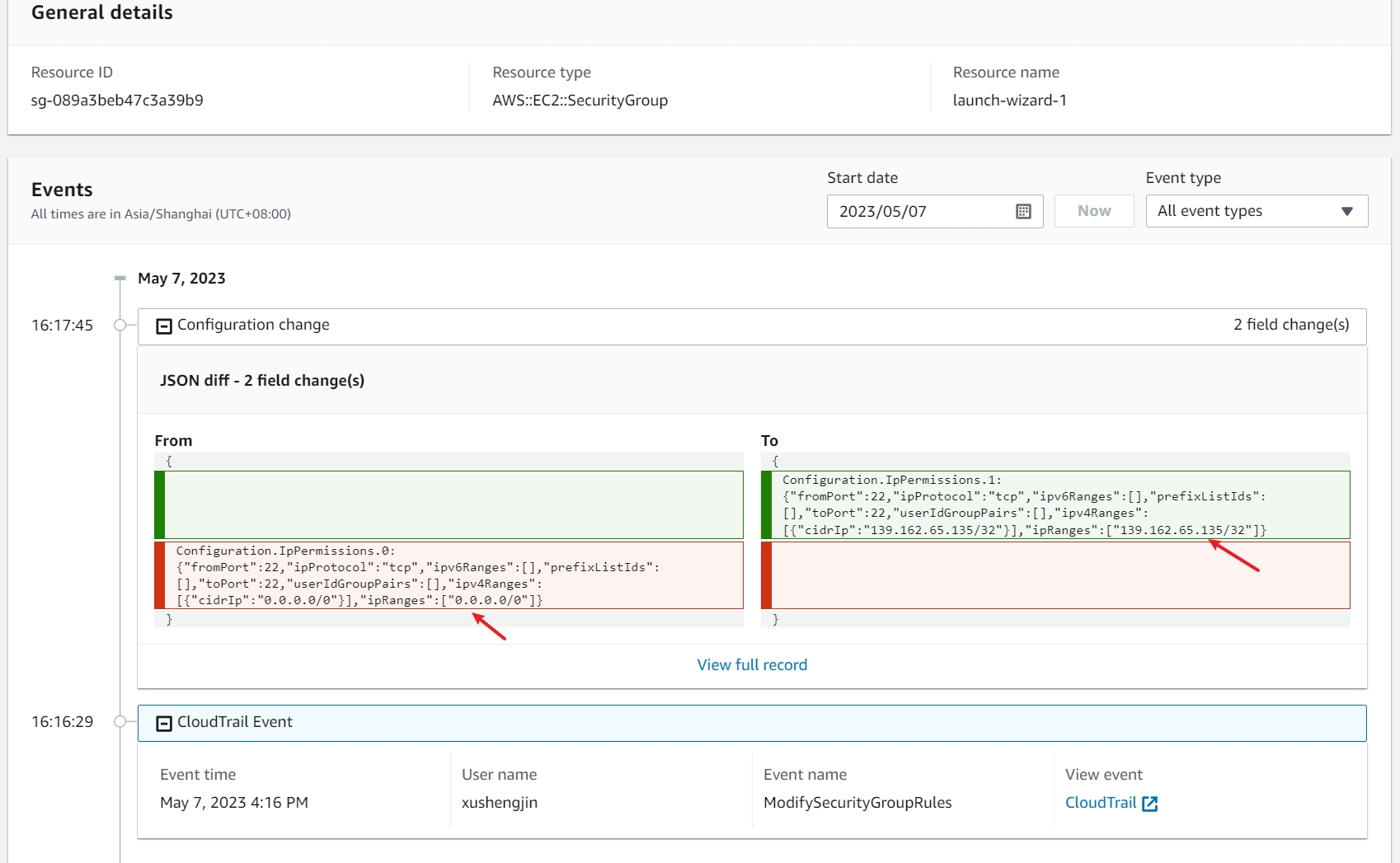This screenshot has height=863, width=1400.
Task: Click the green added-line bar in To pane
Action: point(767,504)
